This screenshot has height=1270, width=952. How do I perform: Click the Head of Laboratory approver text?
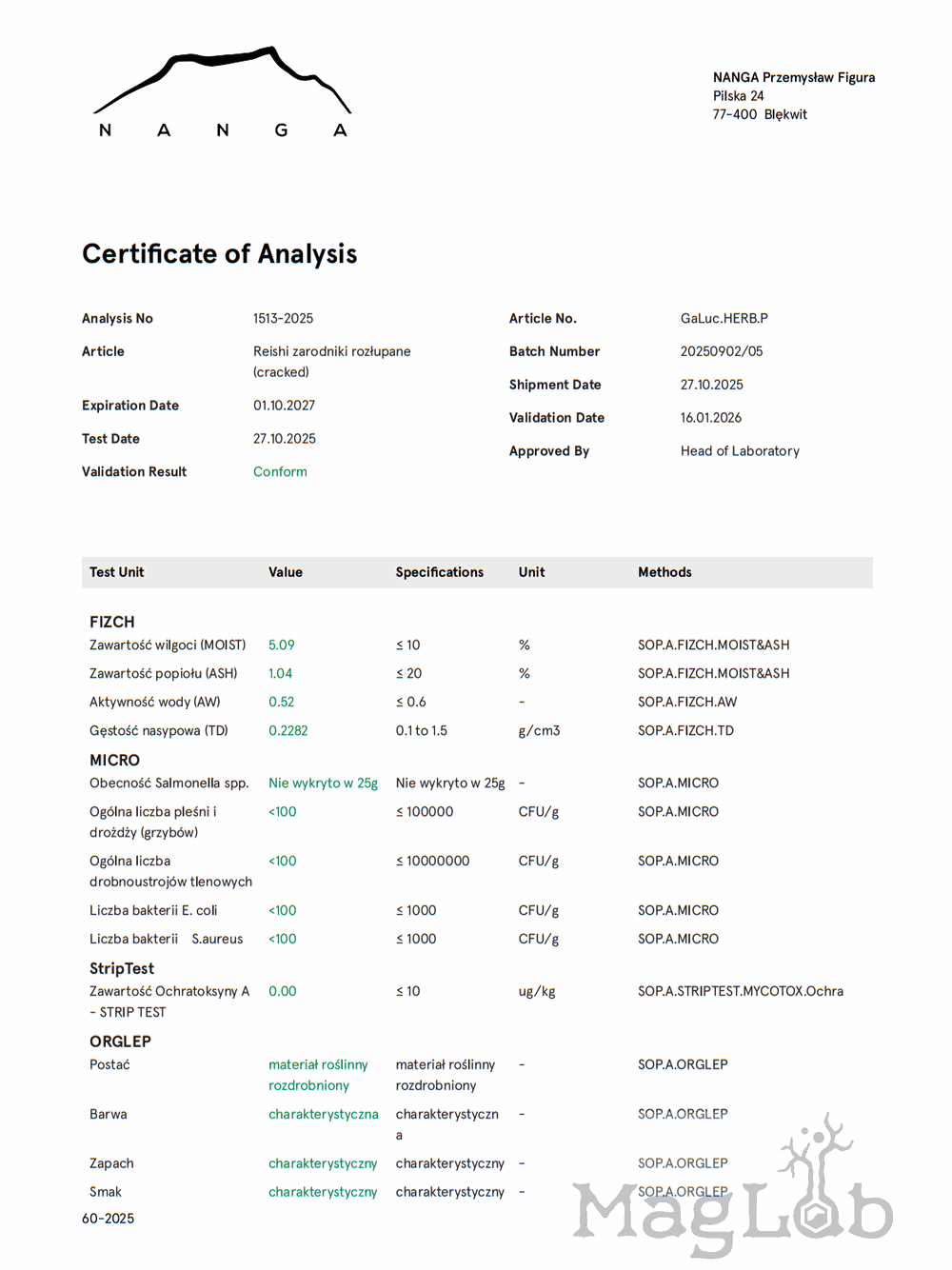pyautogui.click(x=740, y=451)
